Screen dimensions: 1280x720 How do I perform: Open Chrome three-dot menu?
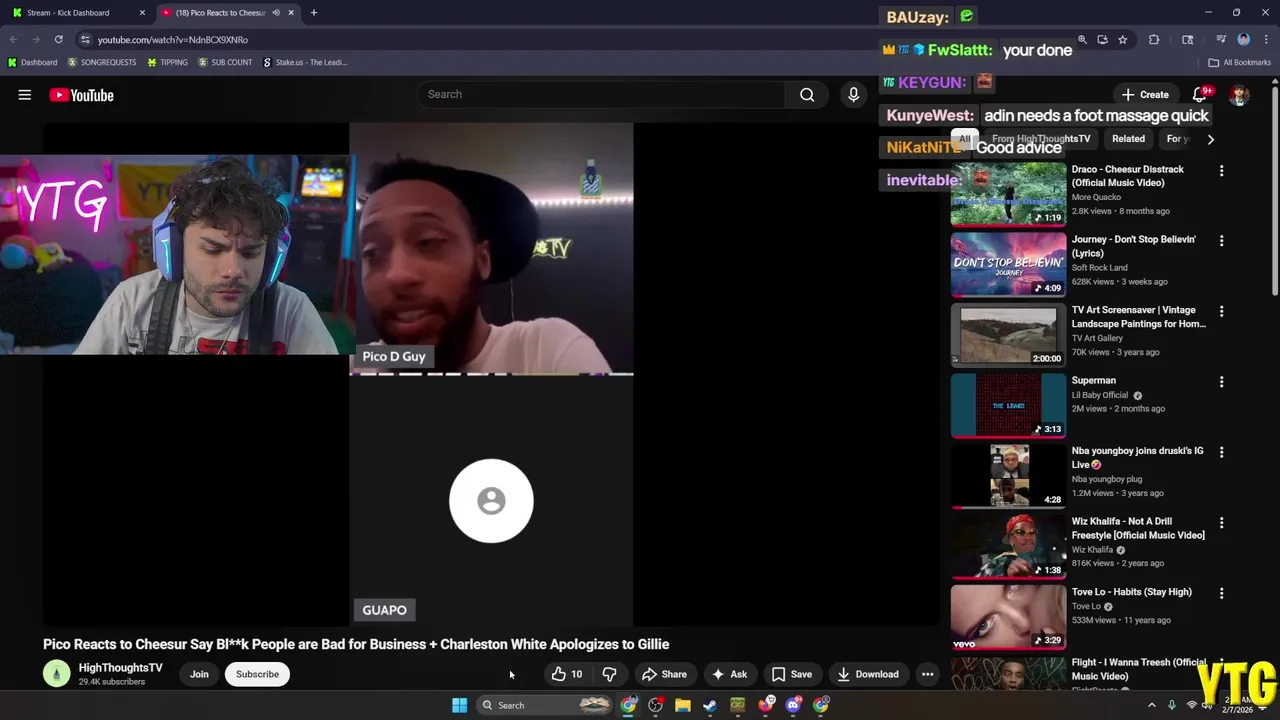pos(1266,39)
